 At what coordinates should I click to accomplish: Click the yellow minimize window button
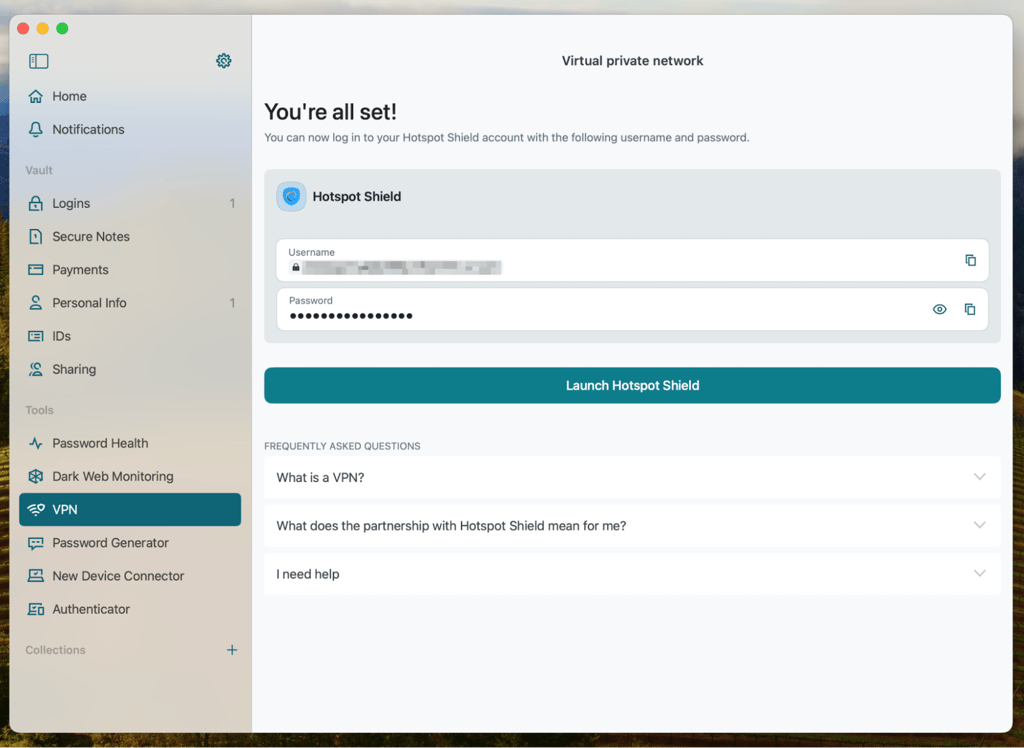pos(42,28)
